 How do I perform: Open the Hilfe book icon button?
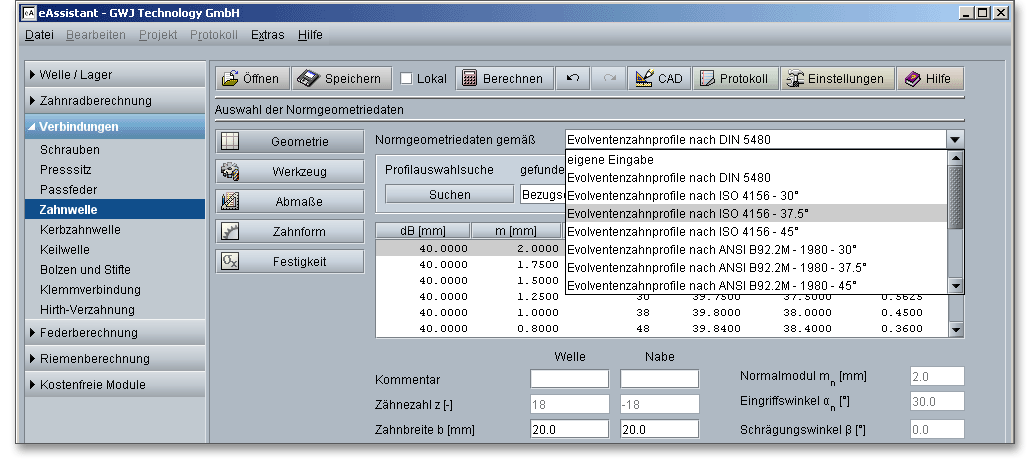pos(929,79)
